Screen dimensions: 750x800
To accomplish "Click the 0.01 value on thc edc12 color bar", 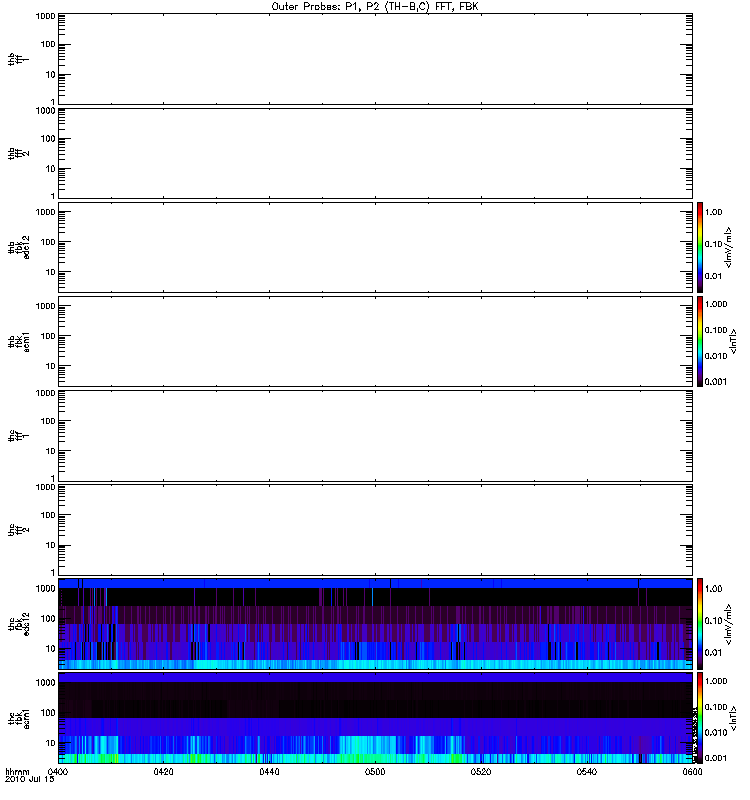I will (713, 653).
